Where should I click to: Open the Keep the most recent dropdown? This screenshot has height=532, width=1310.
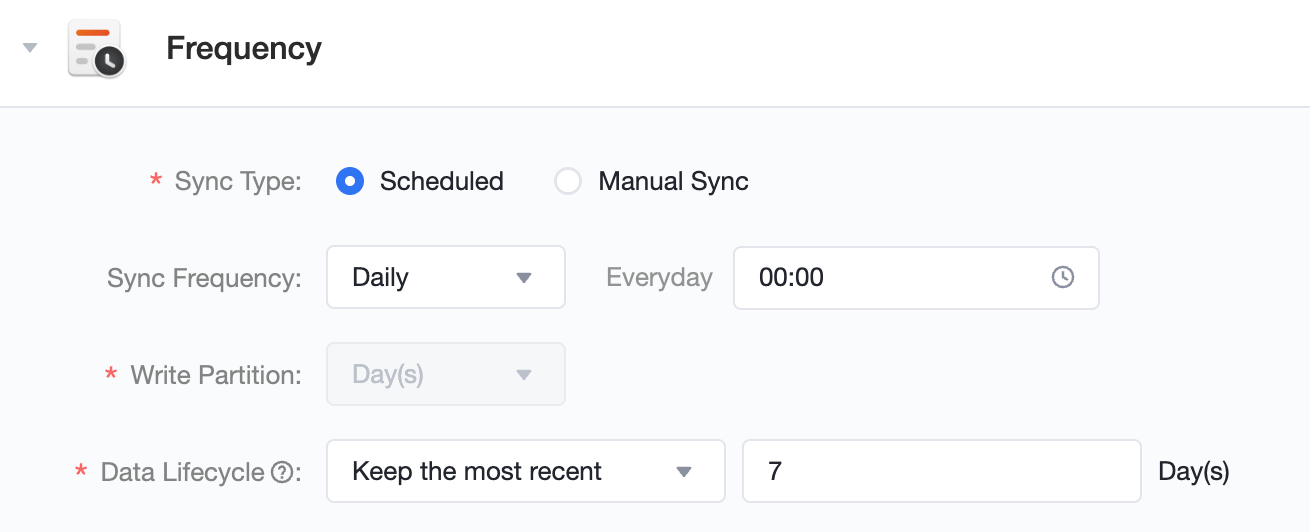[x=526, y=471]
